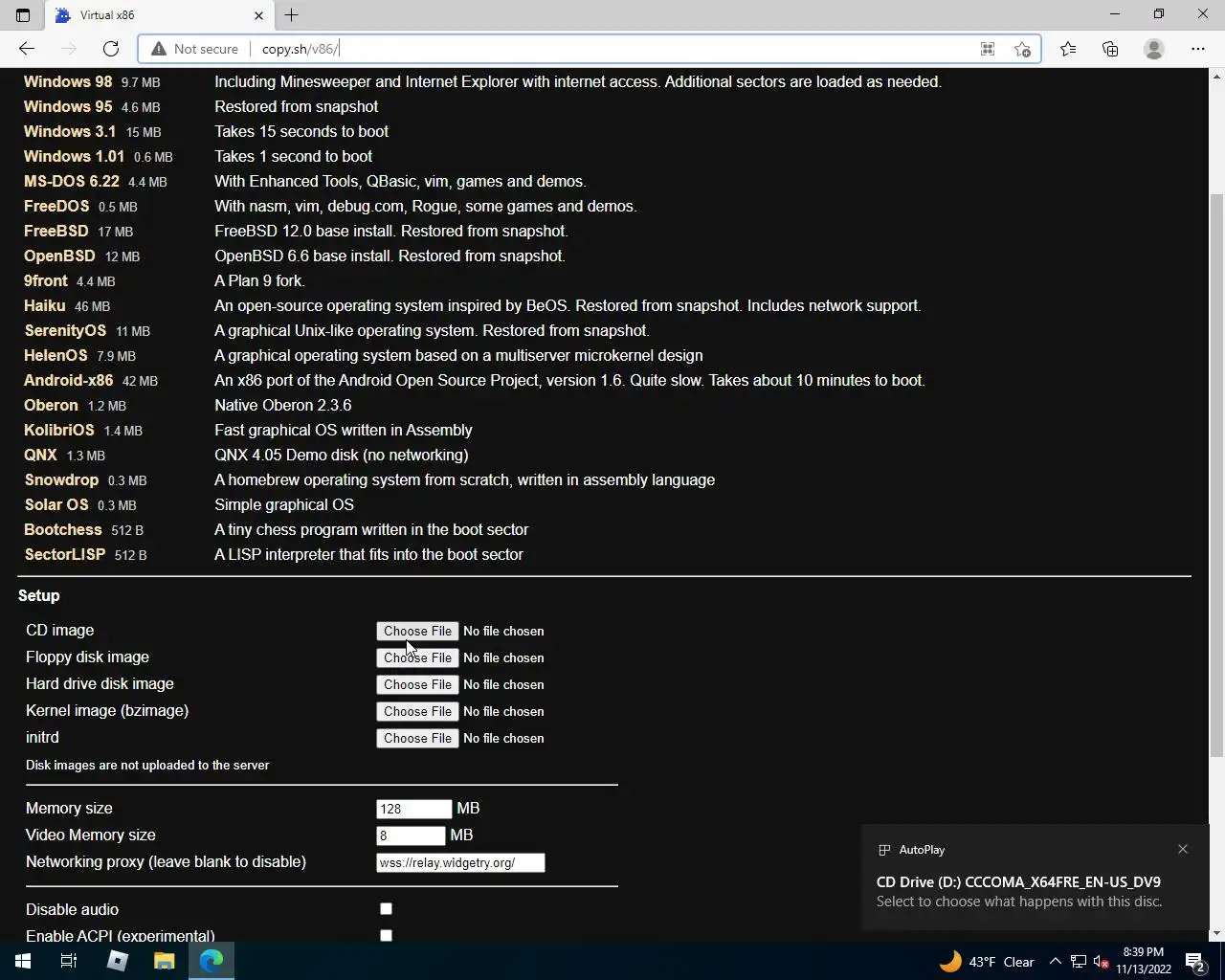
Task: Click the Memory size input field
Action: [413, 809]
